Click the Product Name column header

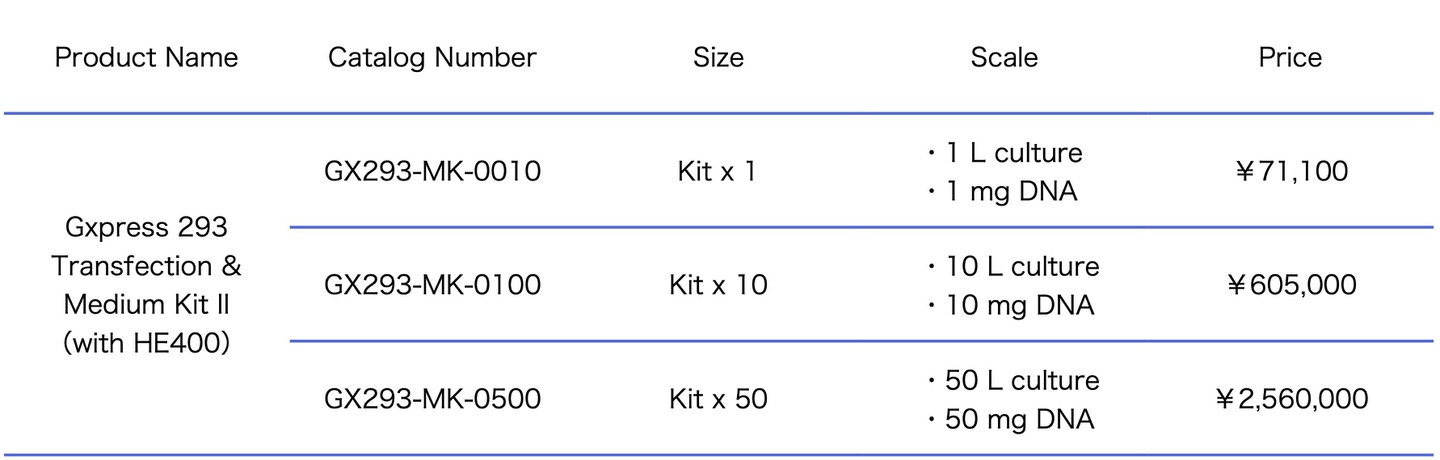tap(146, 58)
